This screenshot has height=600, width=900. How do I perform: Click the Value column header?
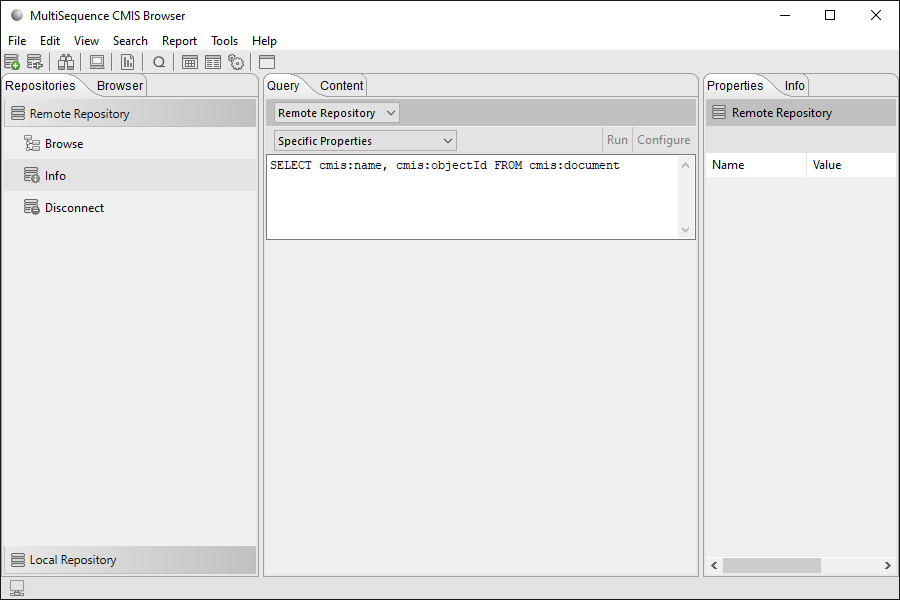(x=851, y=165)
